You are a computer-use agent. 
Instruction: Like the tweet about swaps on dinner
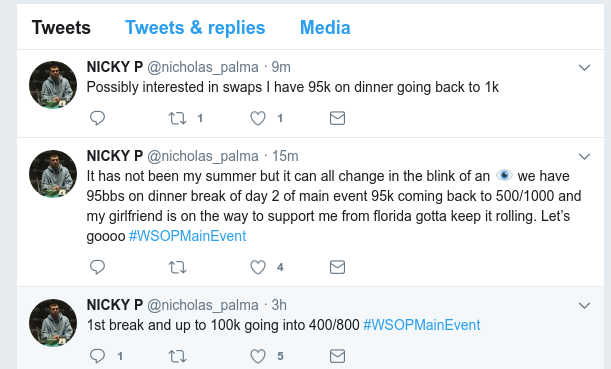pos(258,118)
